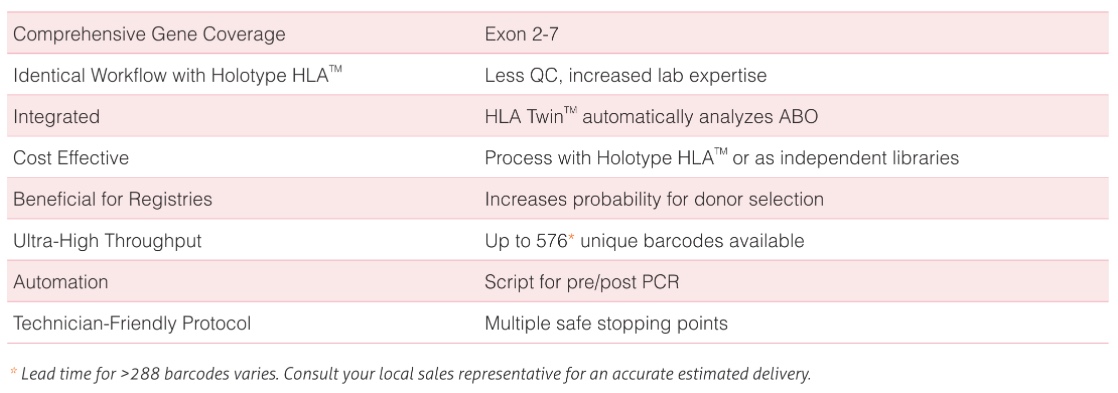Click HLA Twin automatically analyzes ABO text
The height and width of the screenshot is (393, 1118).
(x=651, y=116)
